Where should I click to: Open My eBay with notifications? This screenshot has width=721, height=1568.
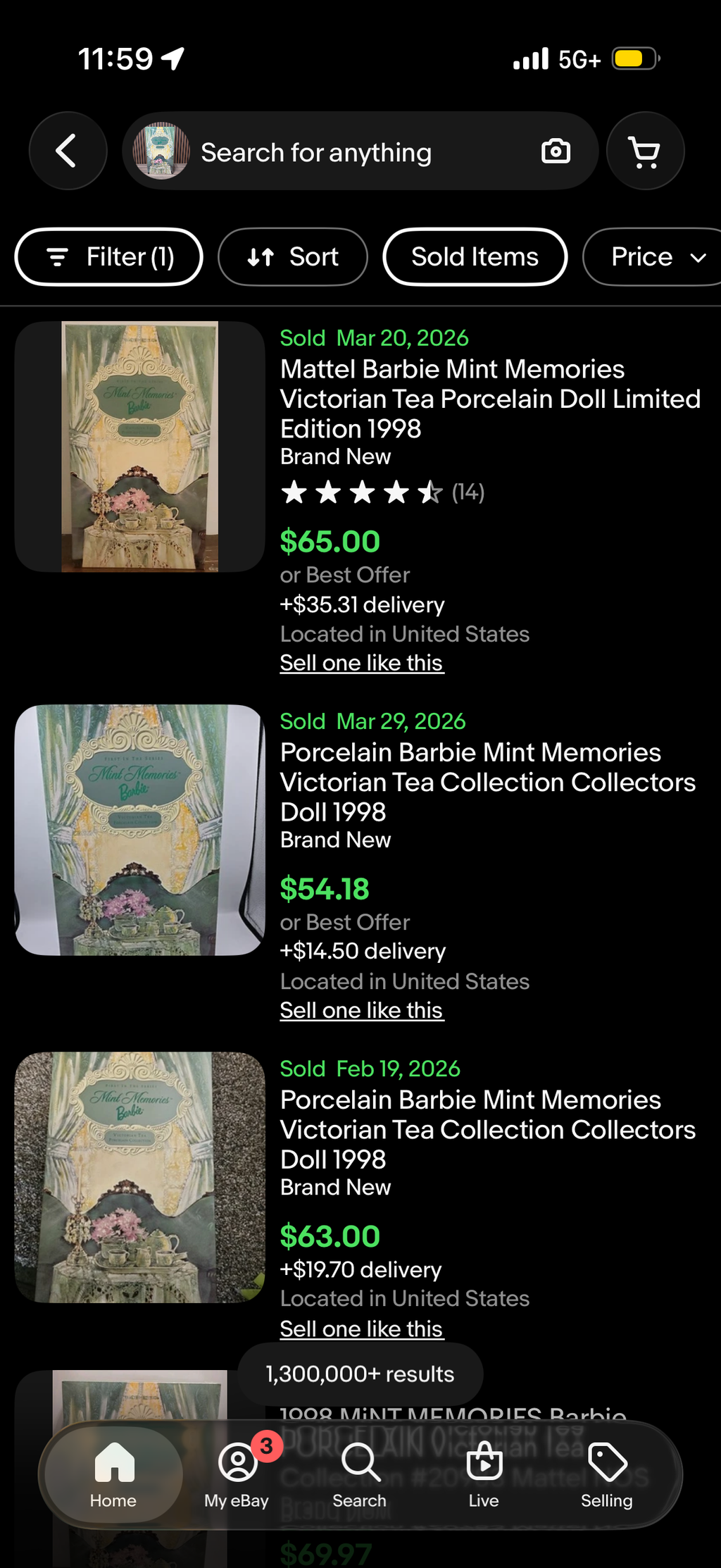point(237,1475)
